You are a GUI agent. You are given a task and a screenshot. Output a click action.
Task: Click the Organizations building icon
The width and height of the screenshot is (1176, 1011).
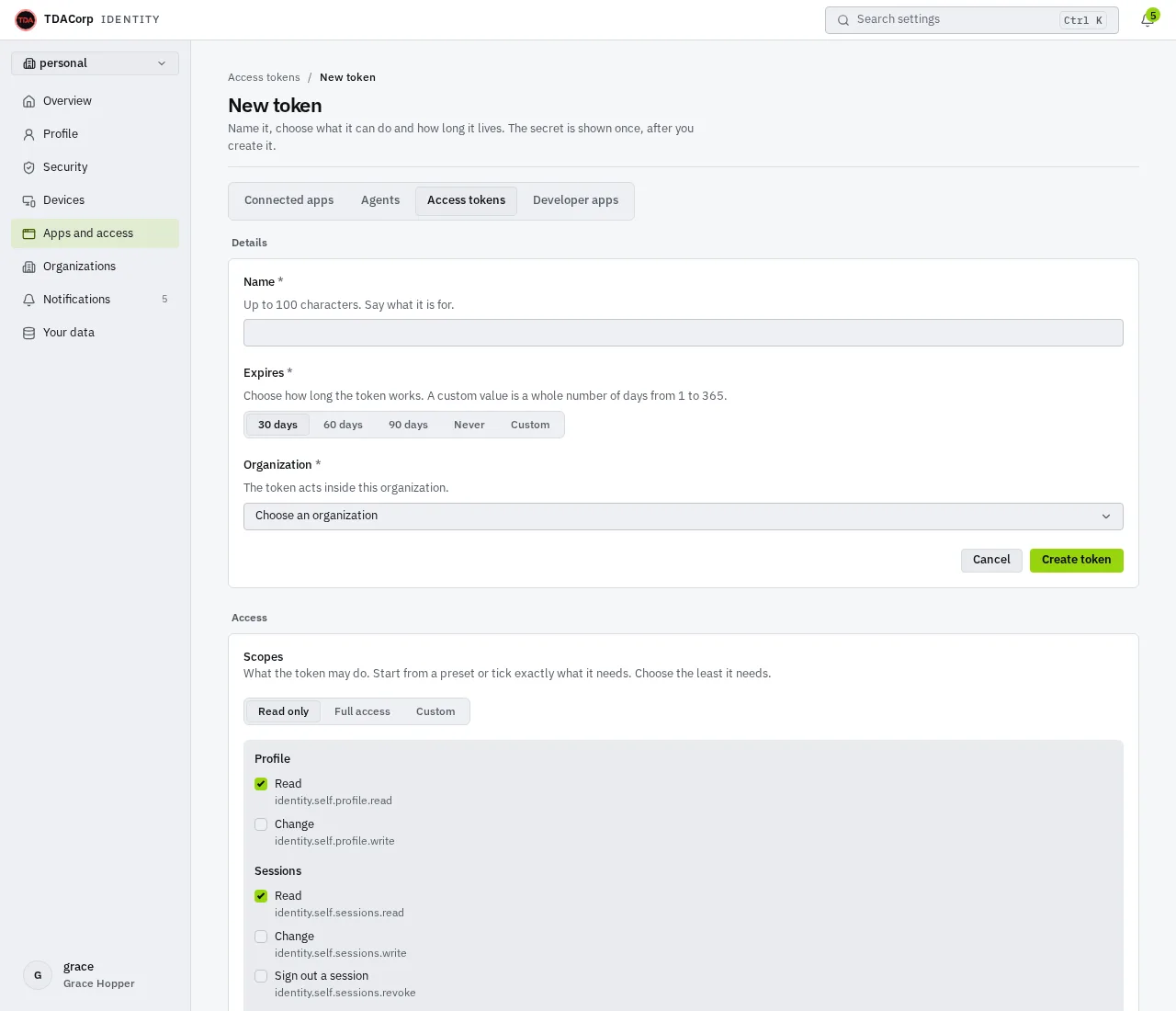click(x=29, y=267)
